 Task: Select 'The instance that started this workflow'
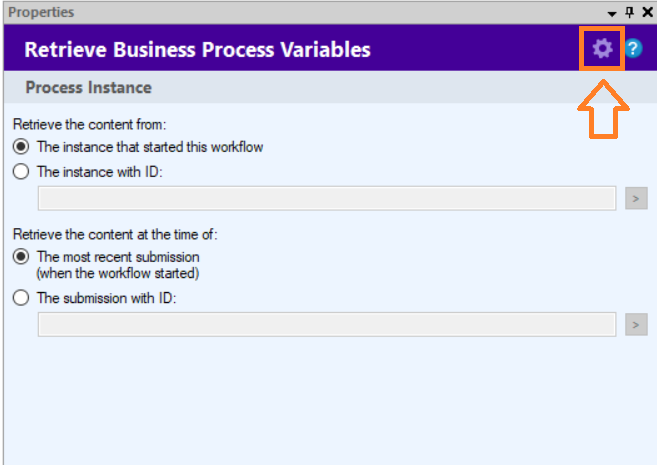21,147
